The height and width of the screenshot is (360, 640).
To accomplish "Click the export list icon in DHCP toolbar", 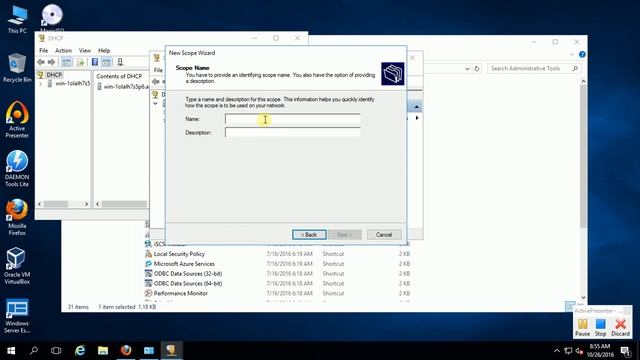I will pyautogui.click(x=80, y=62).
